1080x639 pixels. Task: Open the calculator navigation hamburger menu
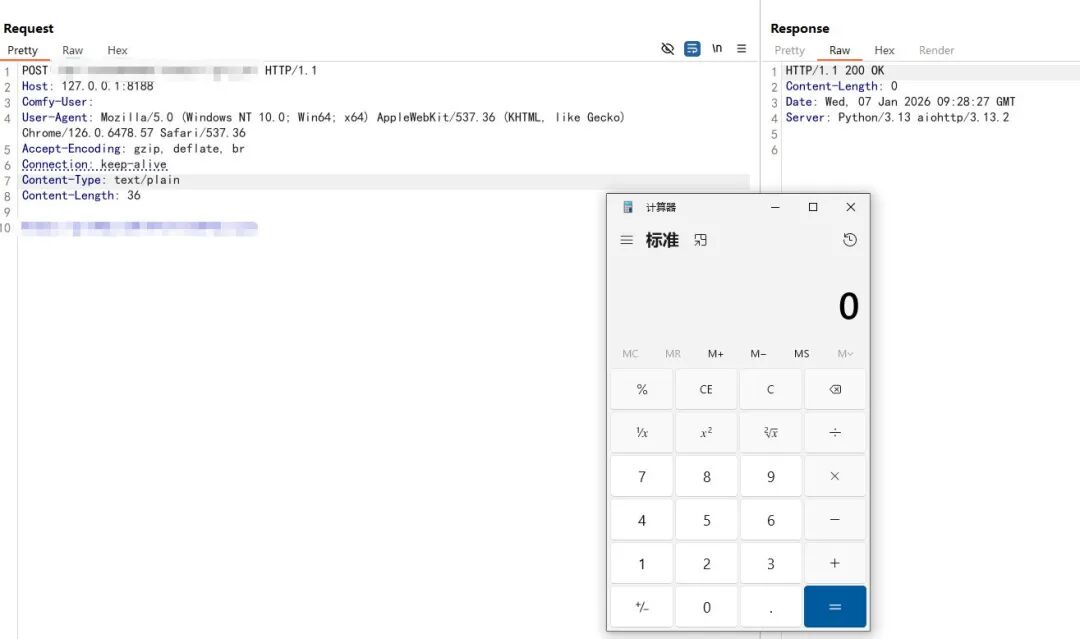click(627, 240)
